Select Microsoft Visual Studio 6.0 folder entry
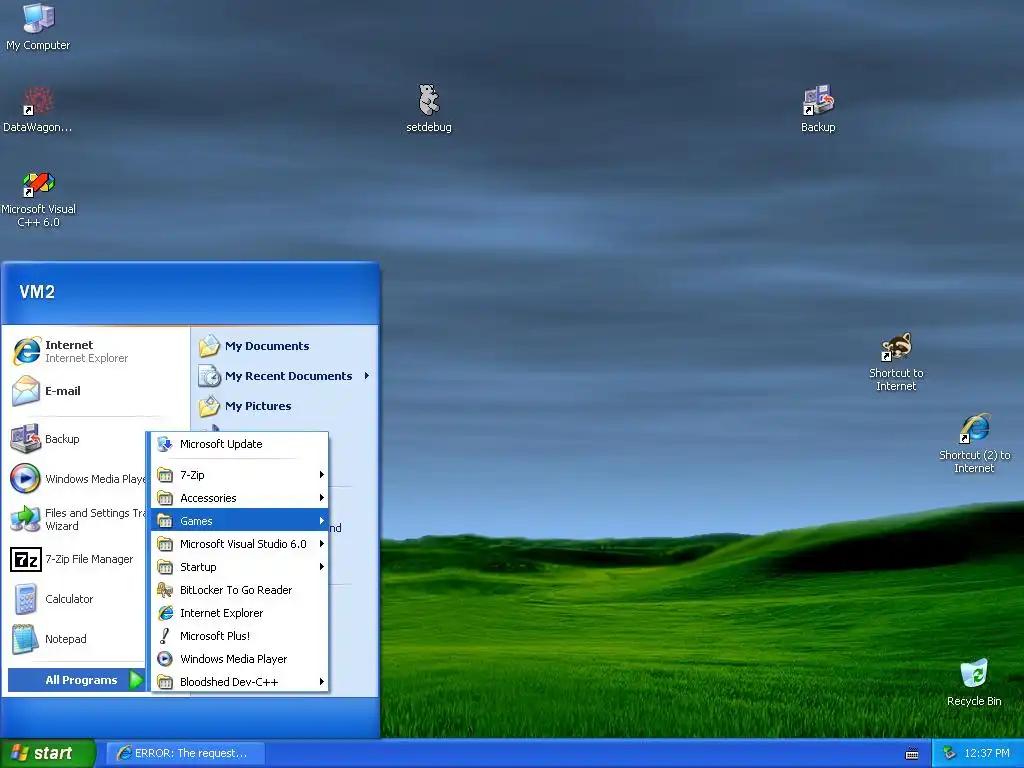This screenshot has width=1024, height=768. click(240, 543)
